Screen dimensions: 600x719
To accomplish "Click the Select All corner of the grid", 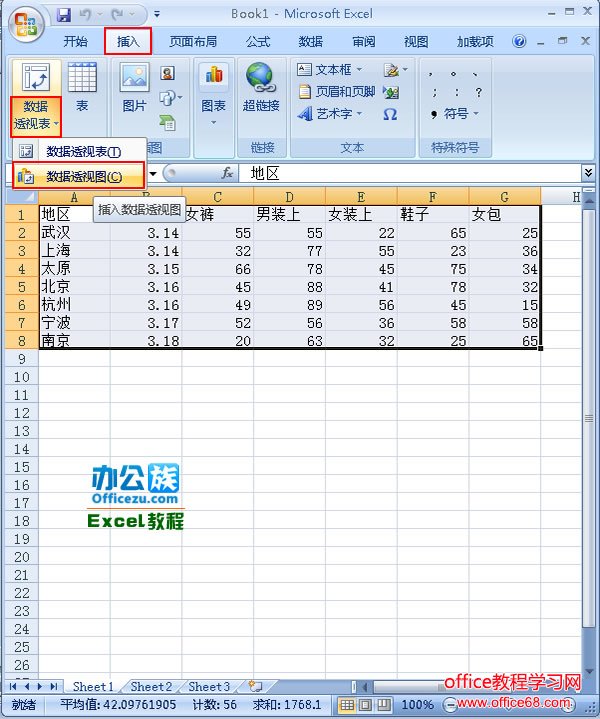I will pyautogui.click(x=22, y=197).
